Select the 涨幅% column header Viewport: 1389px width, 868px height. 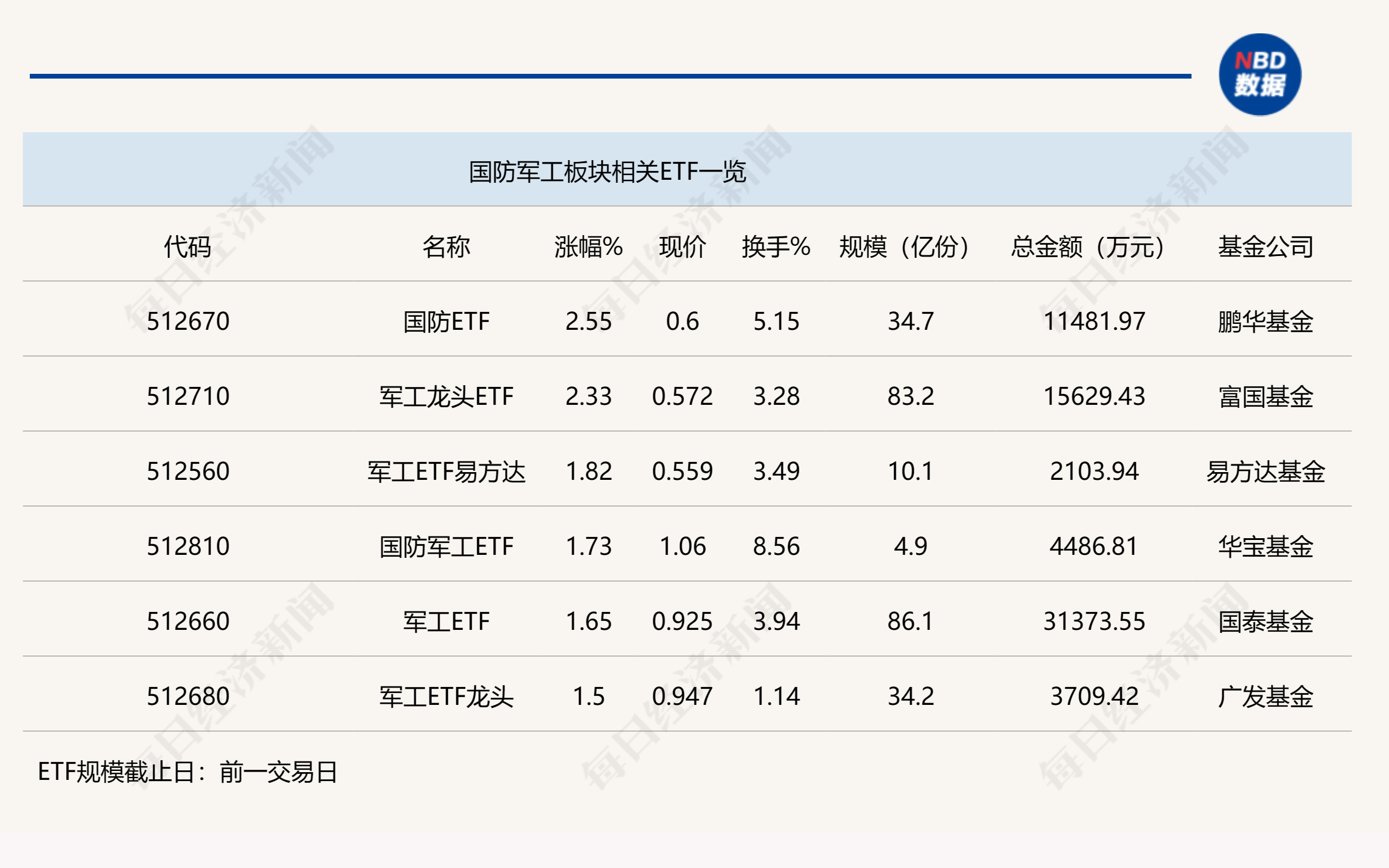588,246
